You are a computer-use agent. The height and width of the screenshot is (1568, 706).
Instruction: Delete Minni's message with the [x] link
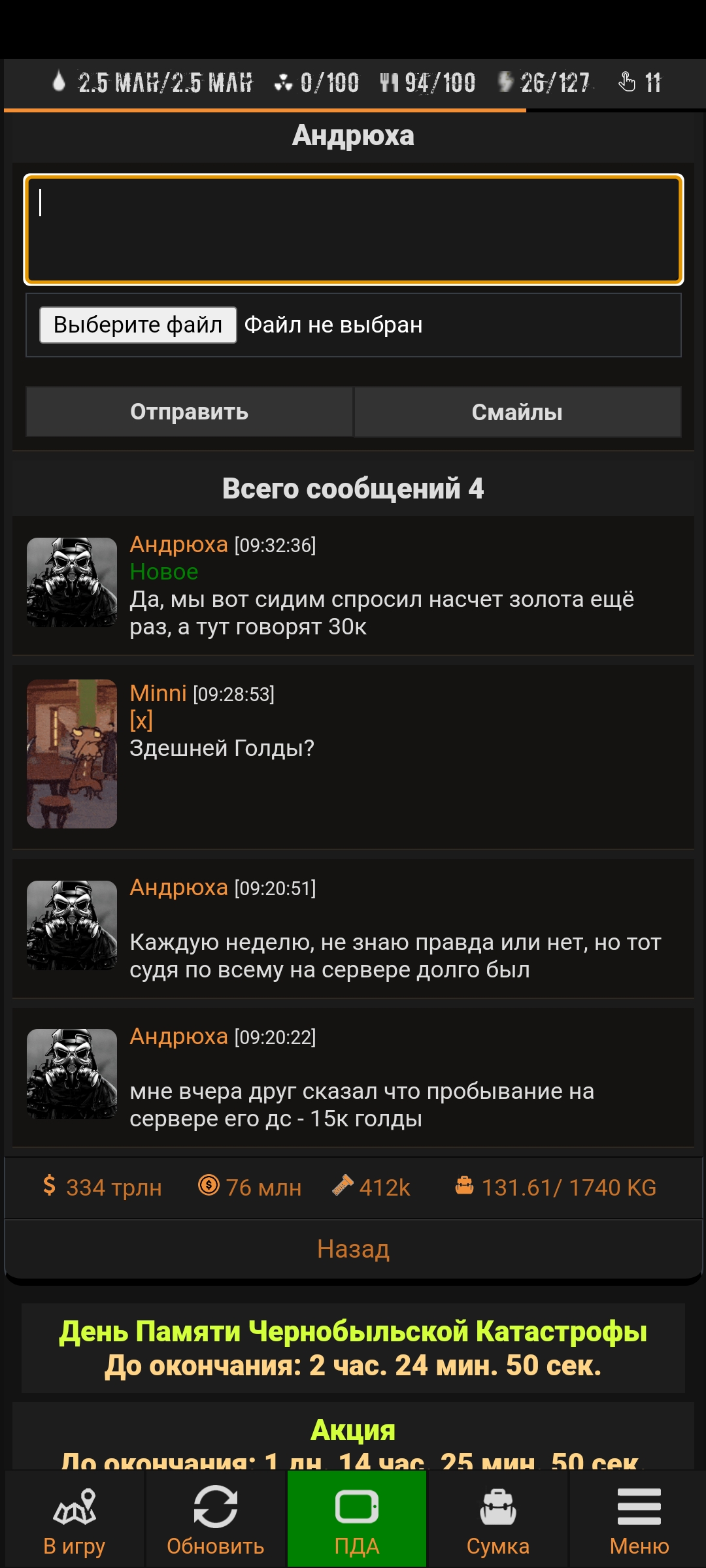point(141,721)
